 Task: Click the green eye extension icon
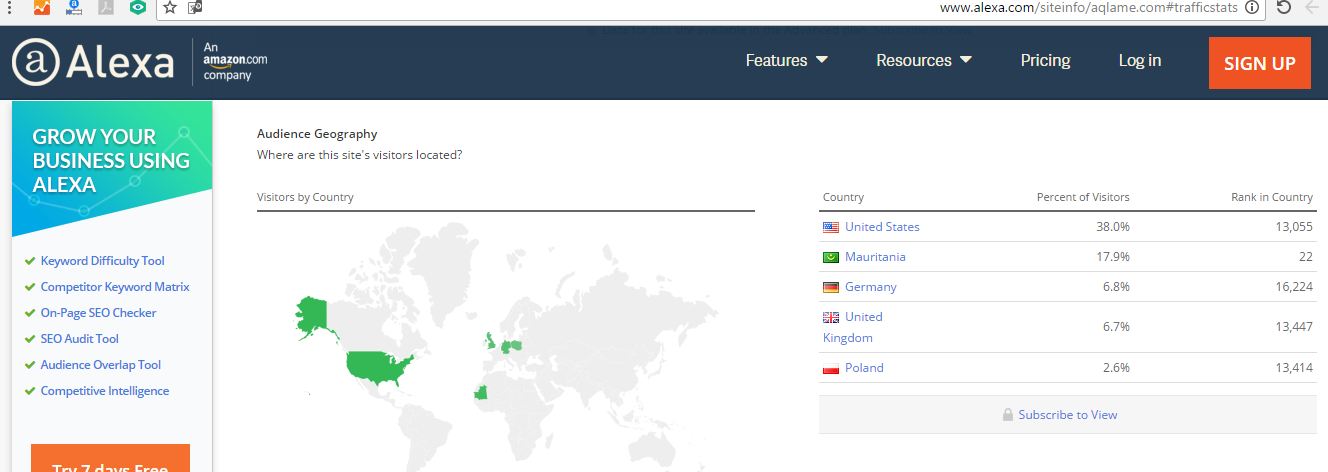(138, 7)
